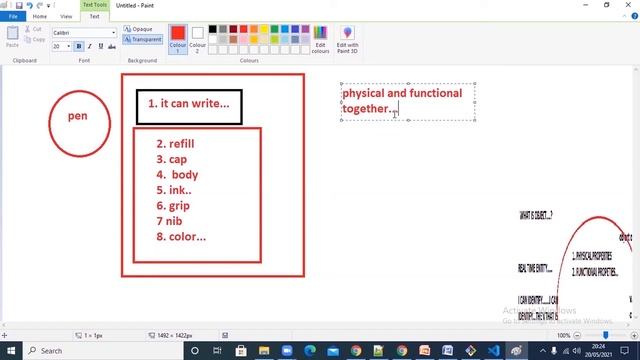
Task: Toggle Bold formatting
Action: click(79, 47)
